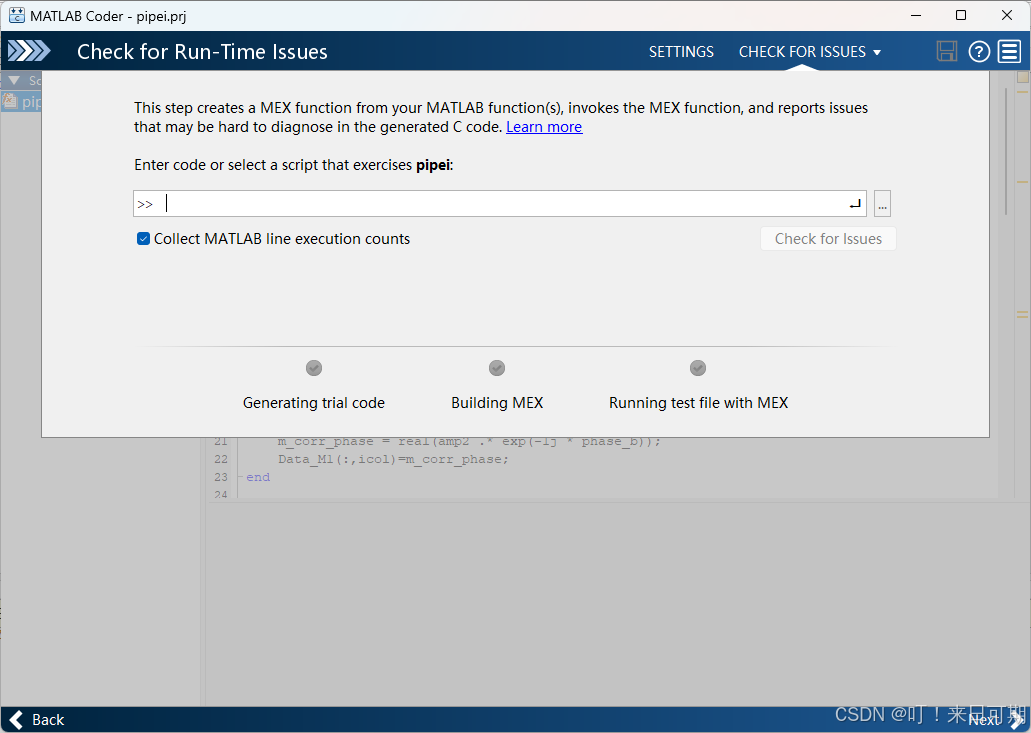Screen dimensions: 1031x733
Task: Follow the Learn more link
Action: pyautogui.click(x=544, y=127)
